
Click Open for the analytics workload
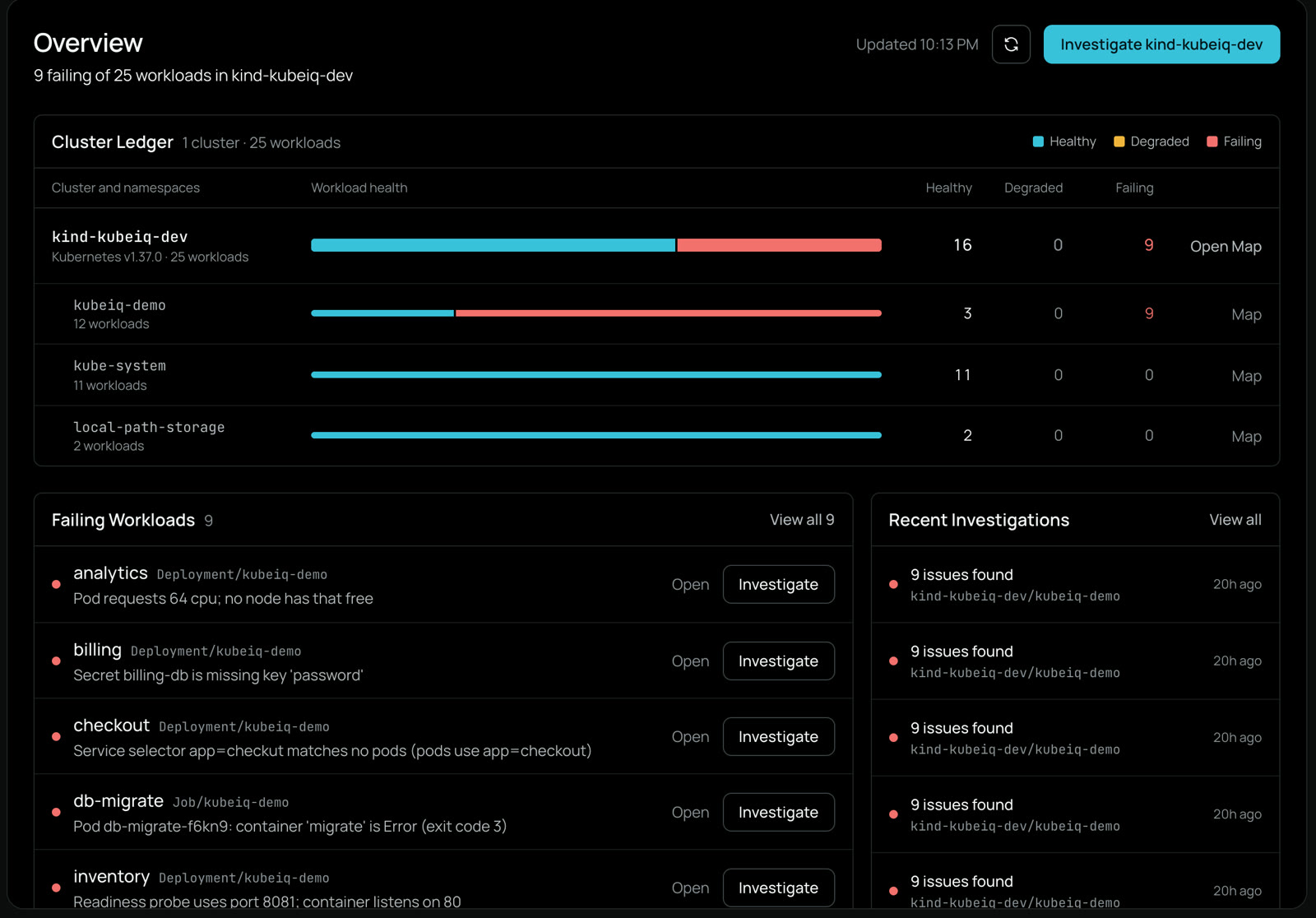(x=690, y=584)
